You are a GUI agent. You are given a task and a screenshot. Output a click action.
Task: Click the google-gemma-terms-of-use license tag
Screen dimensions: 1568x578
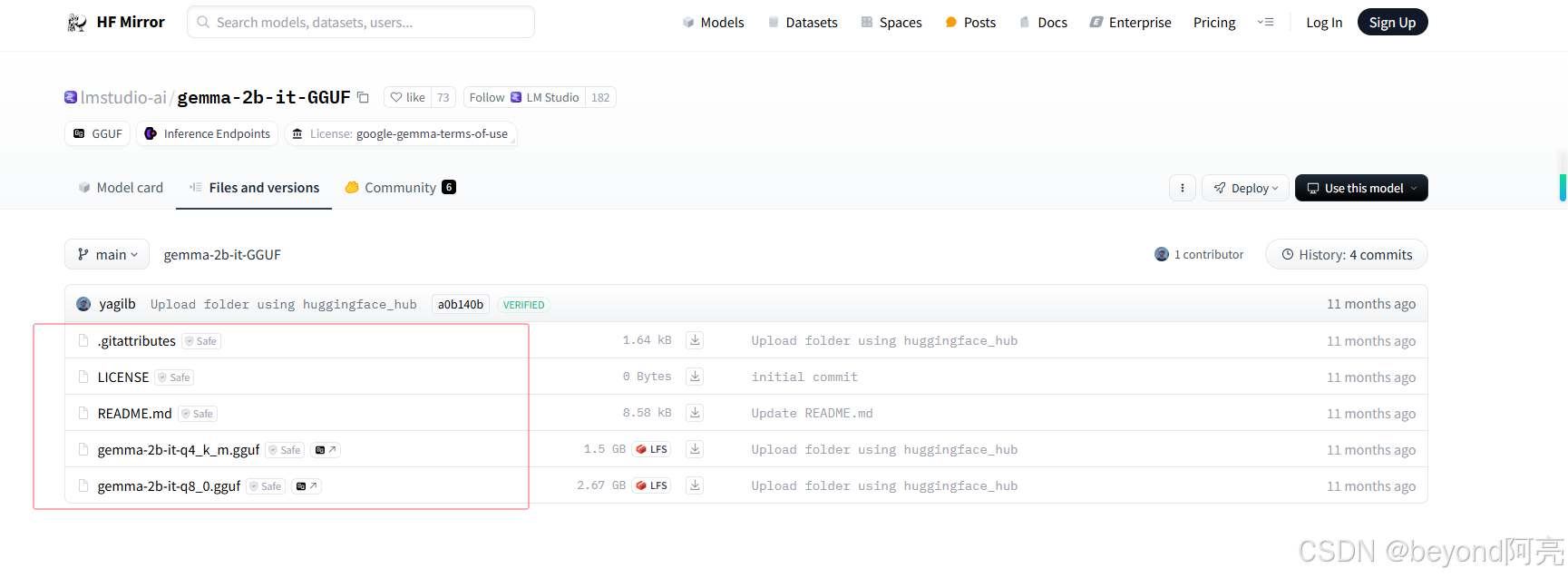[x=401, y=133]
